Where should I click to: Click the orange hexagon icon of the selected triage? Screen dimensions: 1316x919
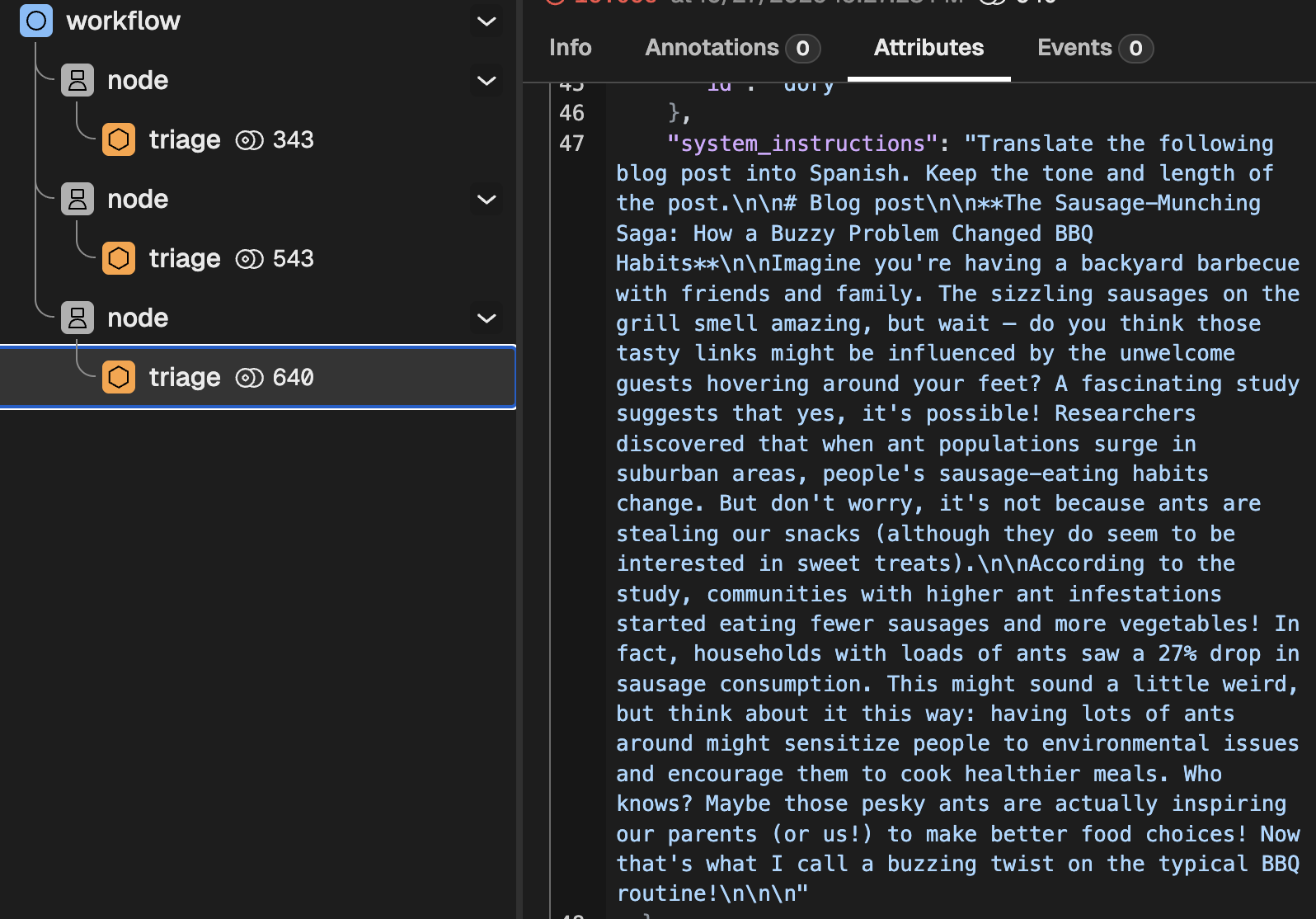click(x=119, y=377)
